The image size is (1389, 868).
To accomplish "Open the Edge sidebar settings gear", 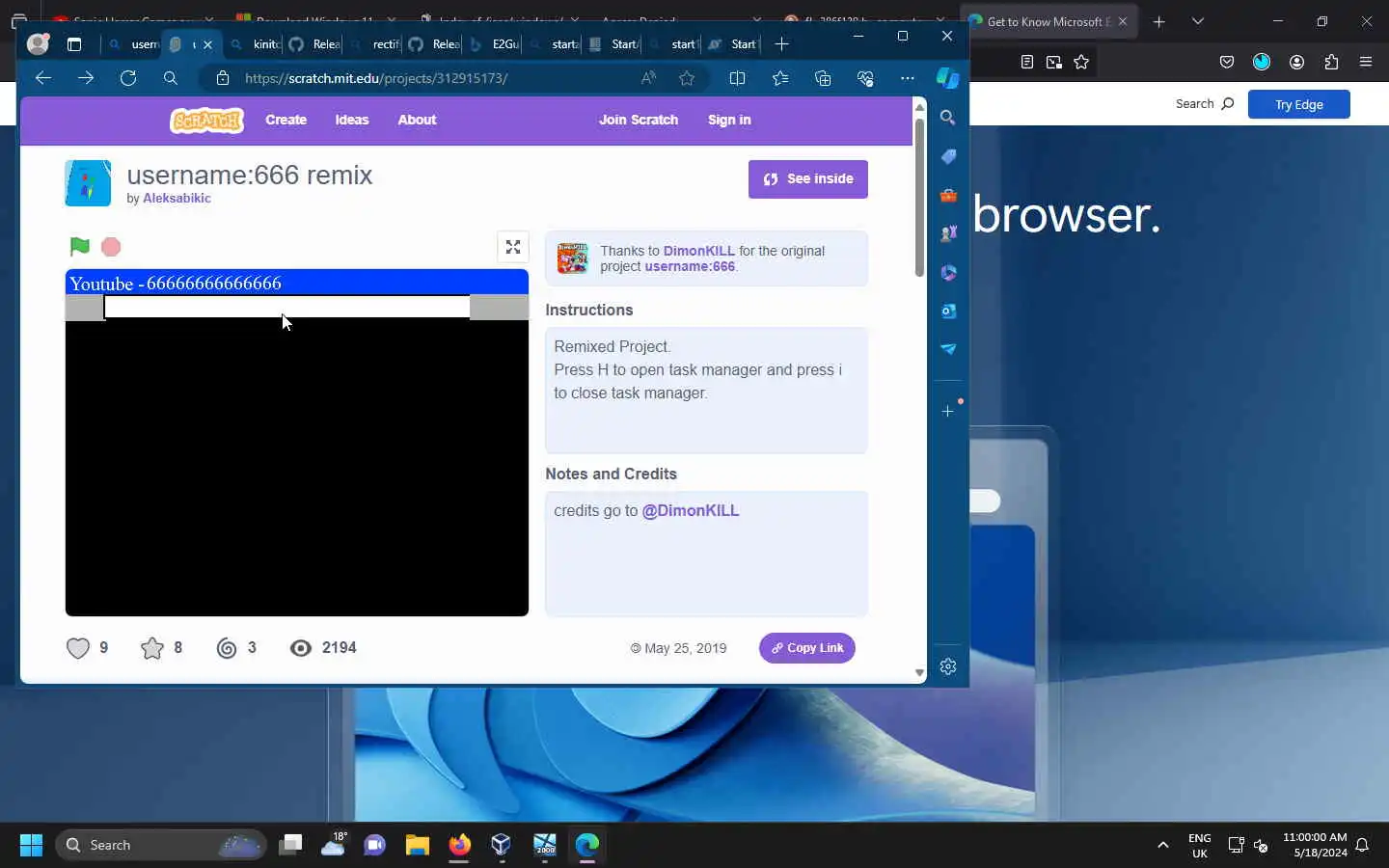I will 948,666.
